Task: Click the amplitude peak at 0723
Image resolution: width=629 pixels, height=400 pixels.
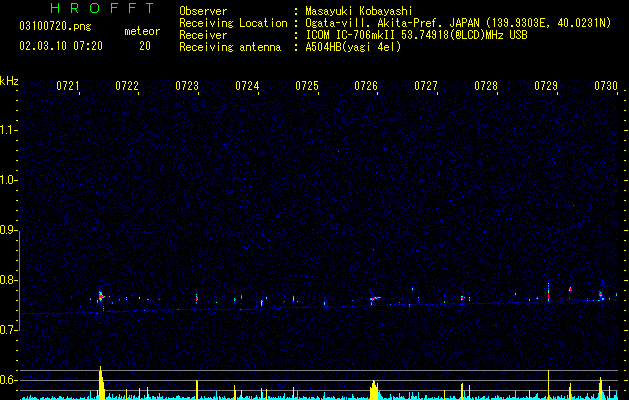Action: pyautogui.click(x=197, y=390)
